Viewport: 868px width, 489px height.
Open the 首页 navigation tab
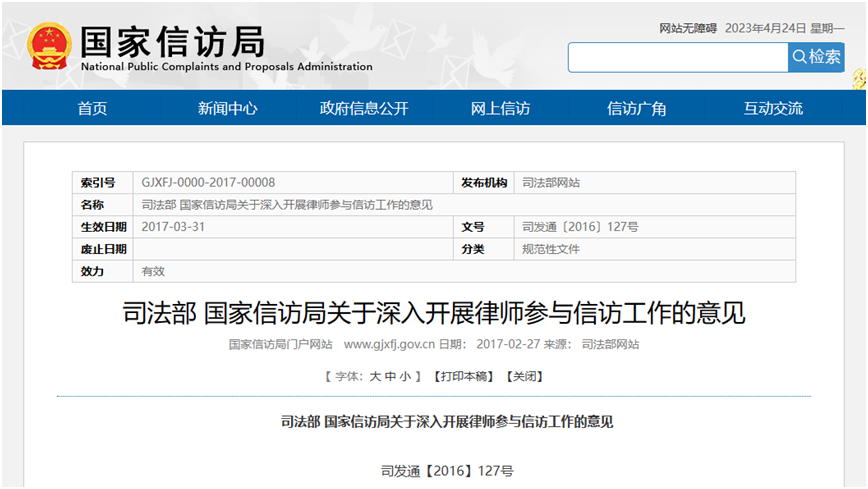click(92, 108)
